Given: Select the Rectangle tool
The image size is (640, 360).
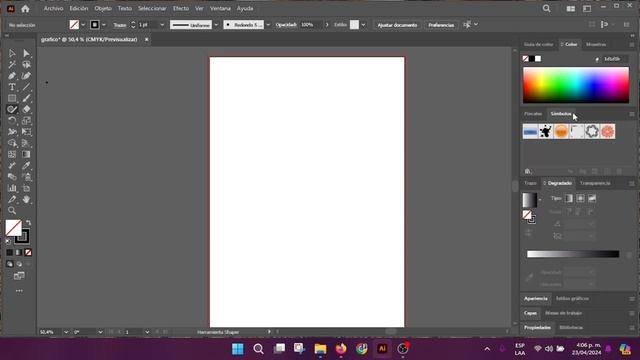Looking at the screenshot, I should pos(12,98).
